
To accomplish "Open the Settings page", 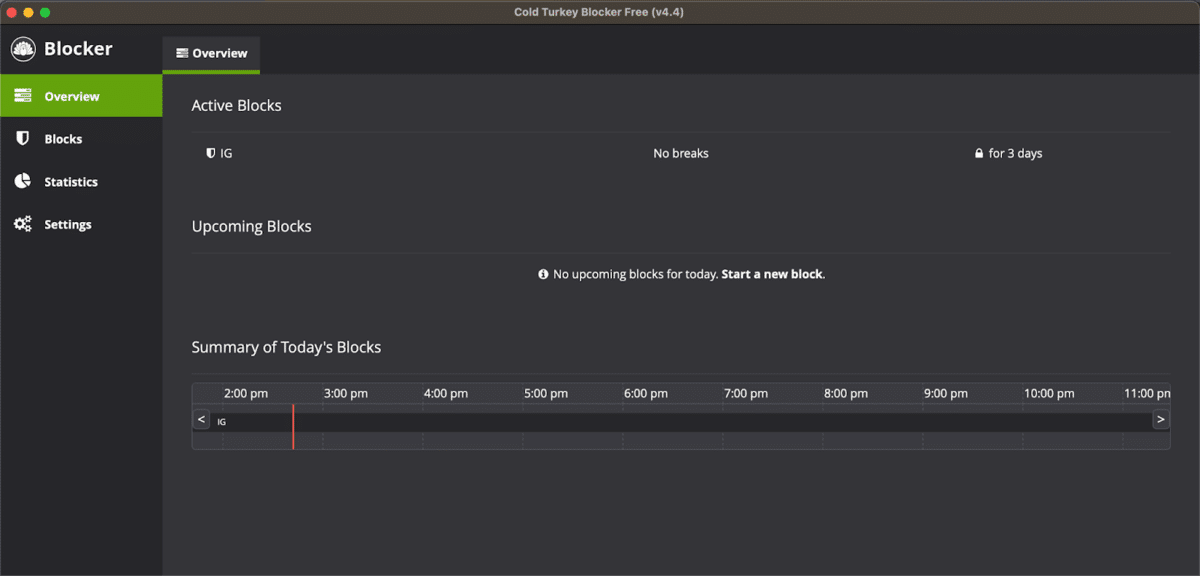I will tap(81, 224).
